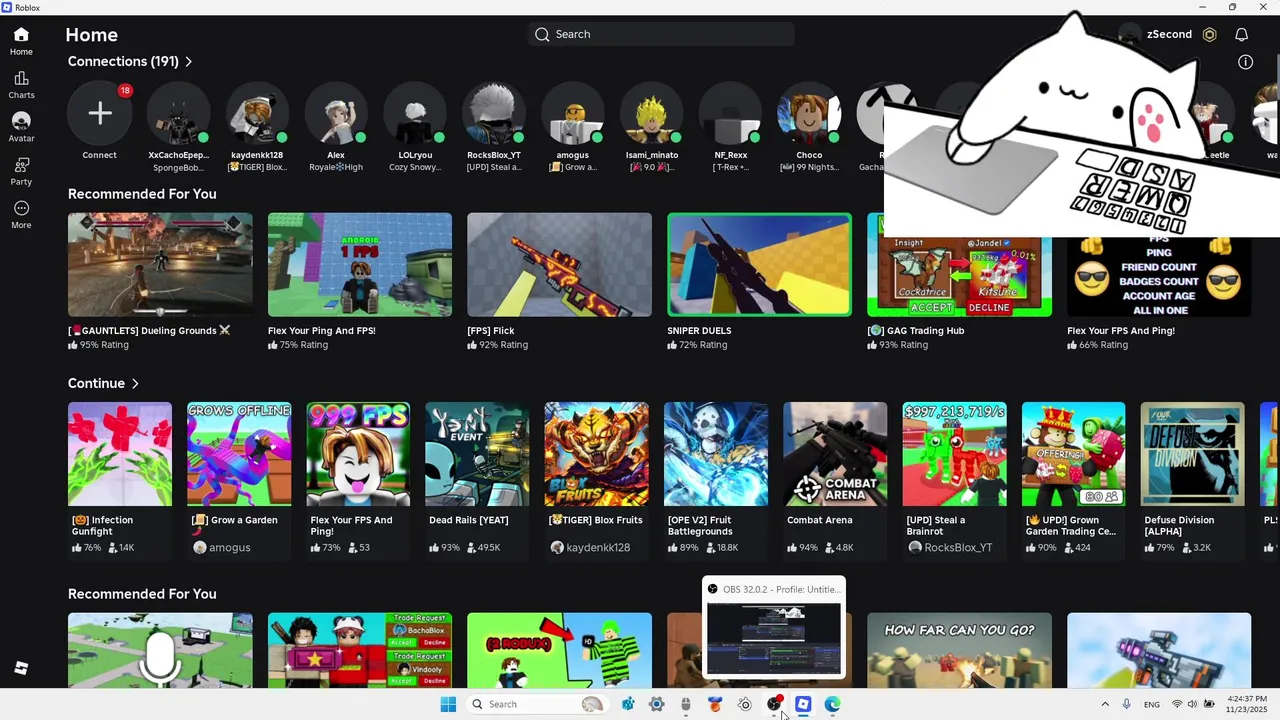Open Isami_minato's avatar in Connections
The image size is (1280, 720).
click(652, 113)
